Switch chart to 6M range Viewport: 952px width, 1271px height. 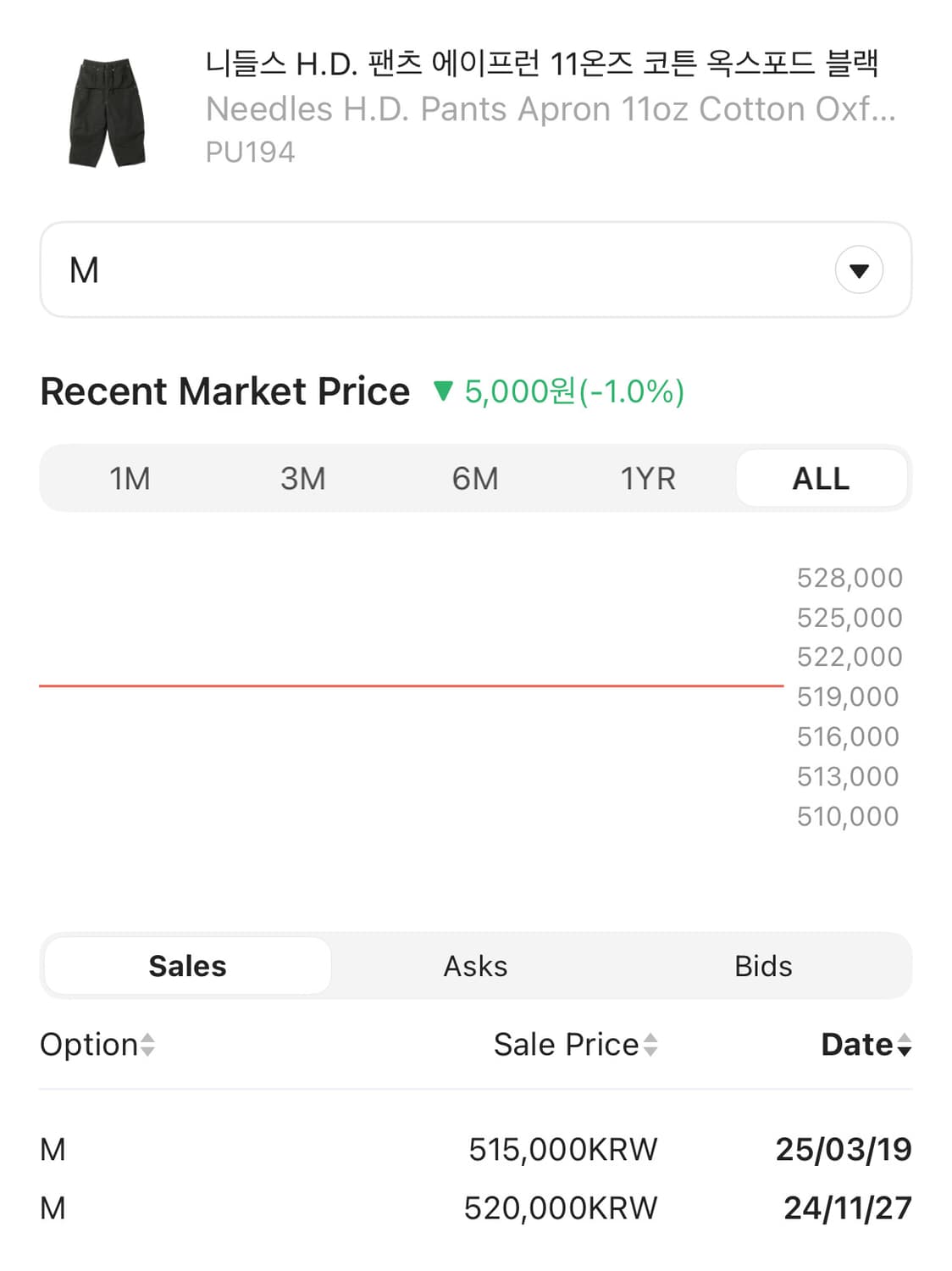475,479
